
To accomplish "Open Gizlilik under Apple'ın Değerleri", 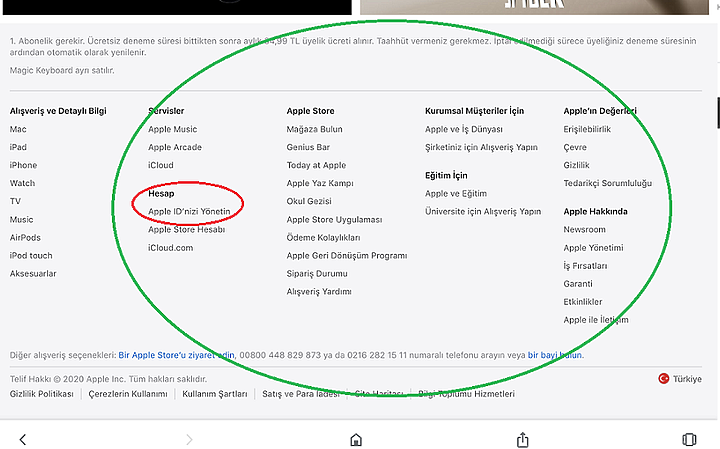I will coord(576,165).
